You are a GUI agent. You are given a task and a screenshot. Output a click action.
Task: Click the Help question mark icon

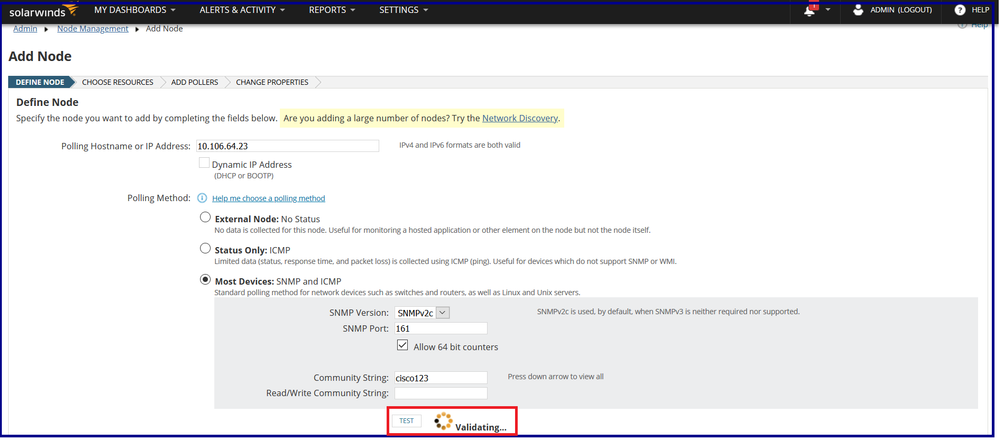[x=960, y=10]
